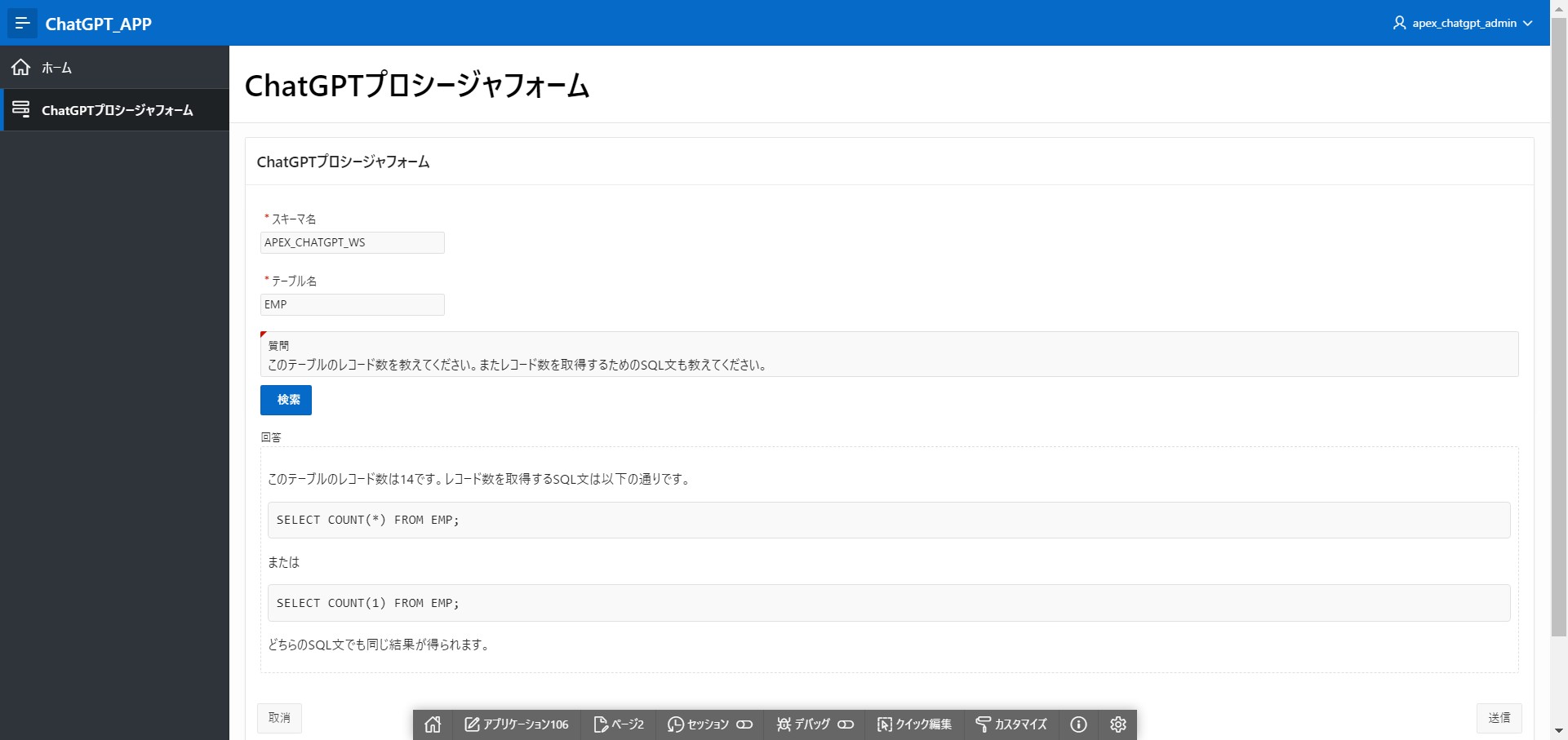The height and width of the screenshot is (740, 1568).
Task: Open カスタマイズ in developer toolbar
Action: 1011,724
